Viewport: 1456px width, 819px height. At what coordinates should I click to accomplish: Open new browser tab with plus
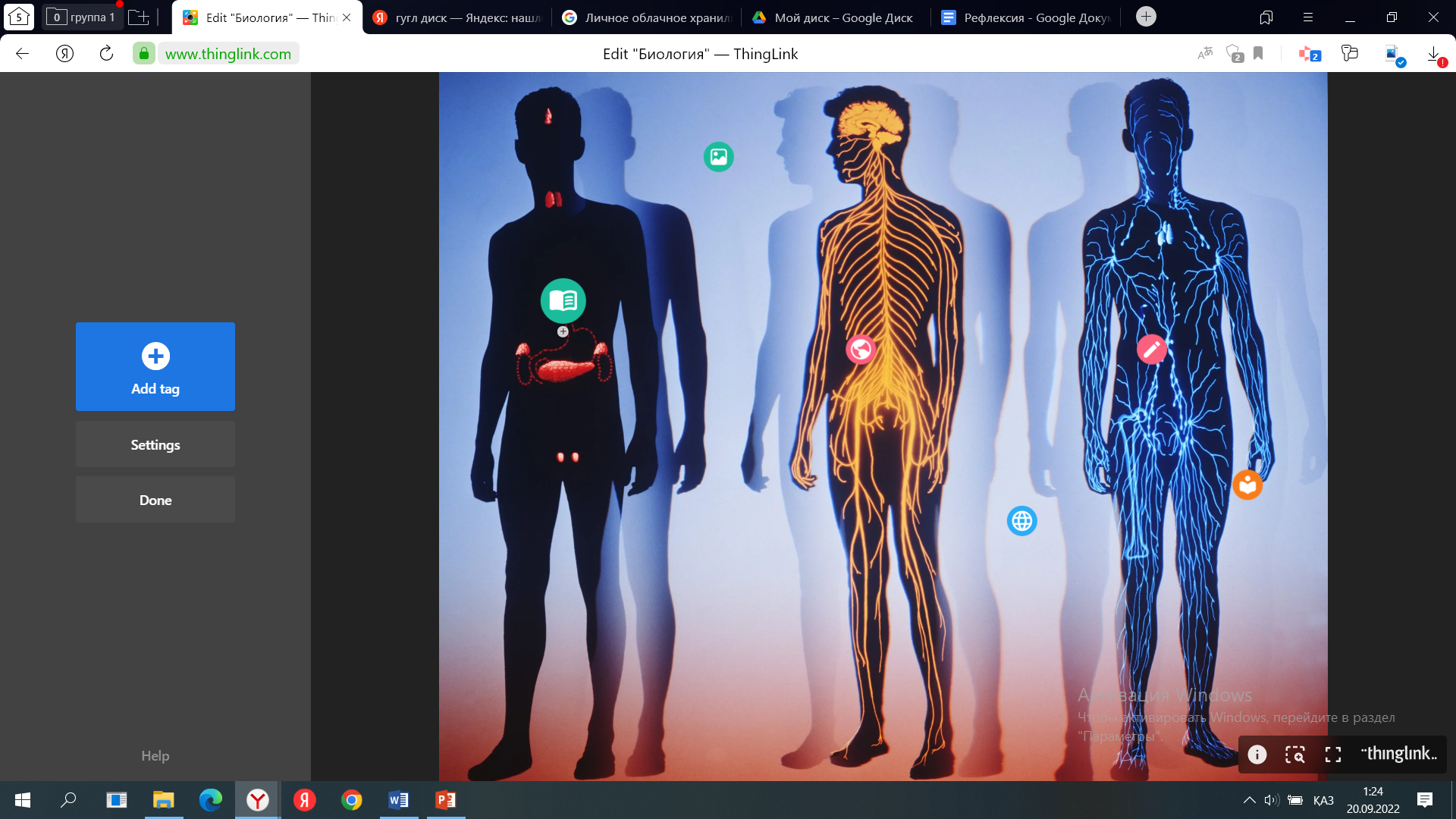1146,17
